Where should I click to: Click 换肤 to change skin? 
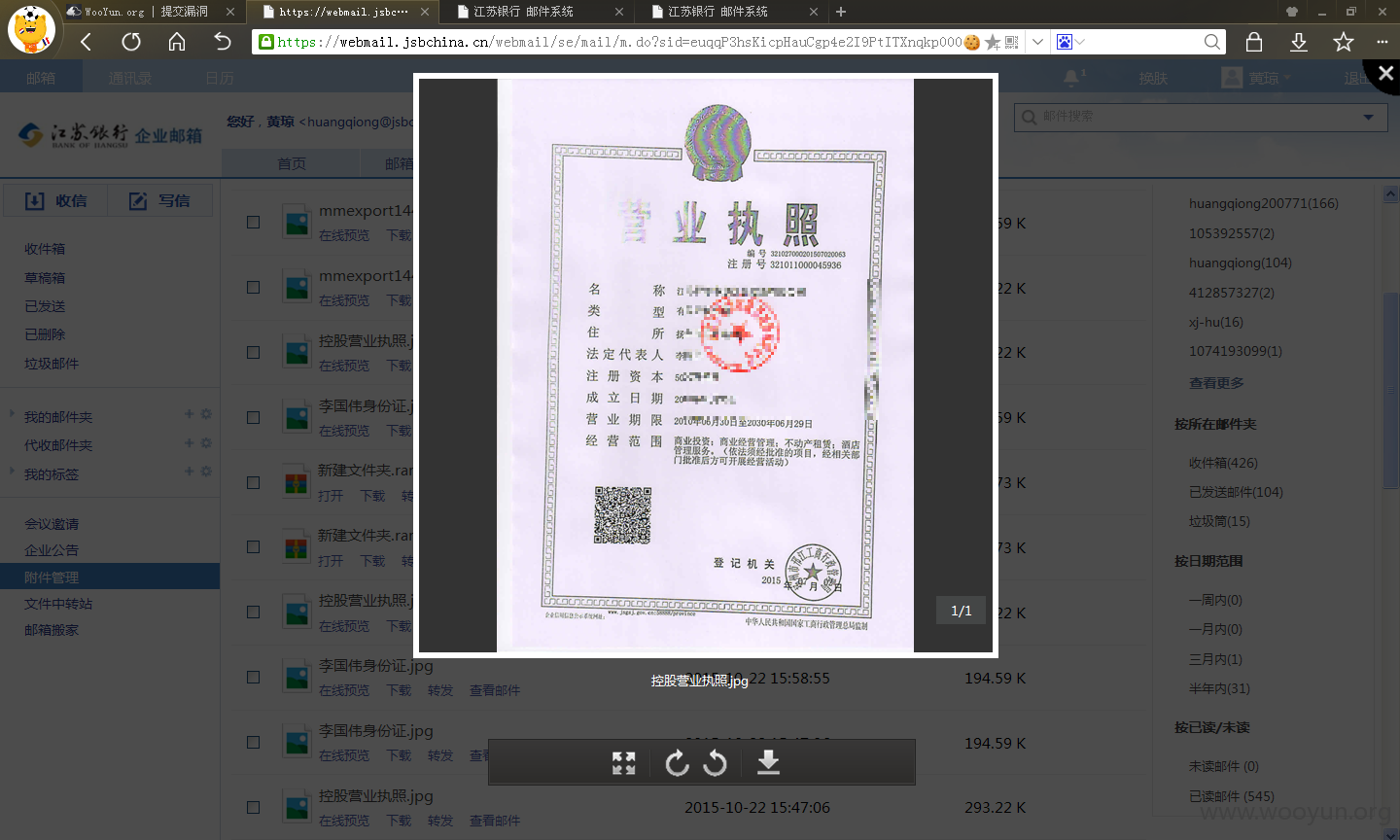[1153, 78]
